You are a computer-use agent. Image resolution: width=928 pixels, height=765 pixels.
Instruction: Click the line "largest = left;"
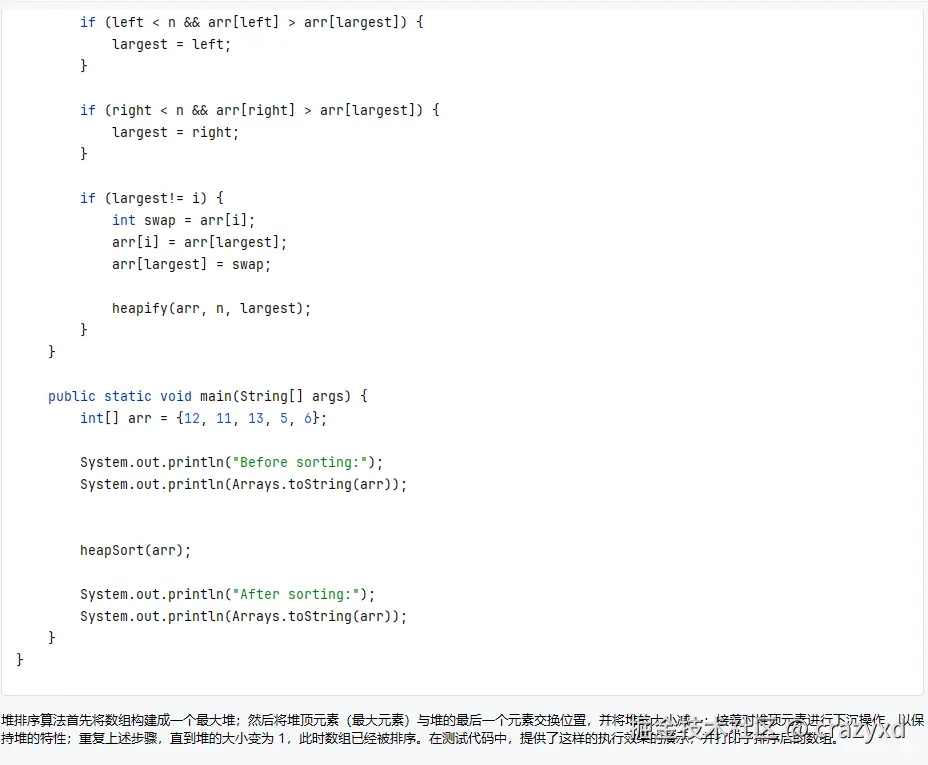pyautogui.click(x=171, y=44)
